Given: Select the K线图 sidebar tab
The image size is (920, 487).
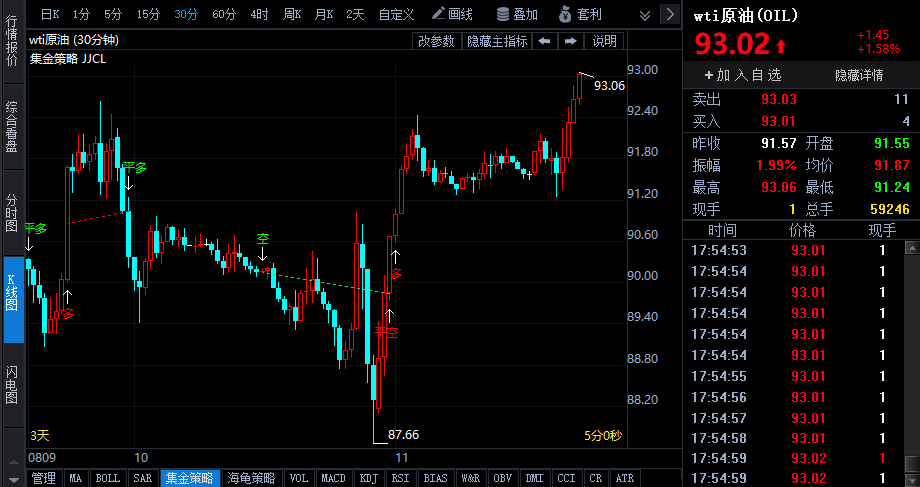Looking at the screenshot, I should point(13,299).
